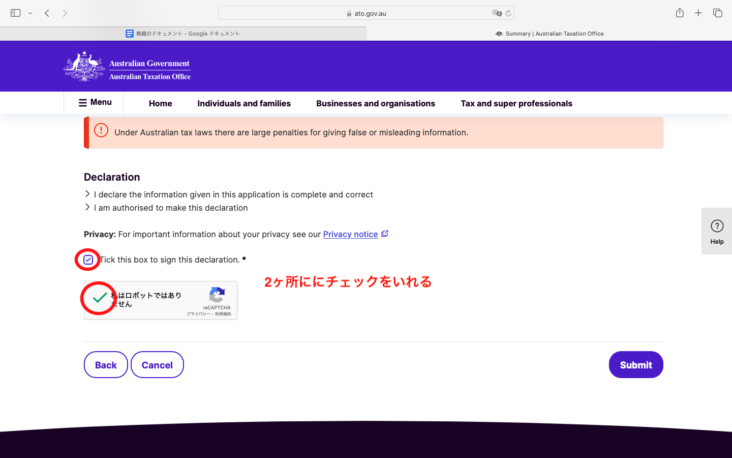The width and height of the screenshot is (732, 458).
Task: Click the Cancel button
Action: [x=157, y=365]
